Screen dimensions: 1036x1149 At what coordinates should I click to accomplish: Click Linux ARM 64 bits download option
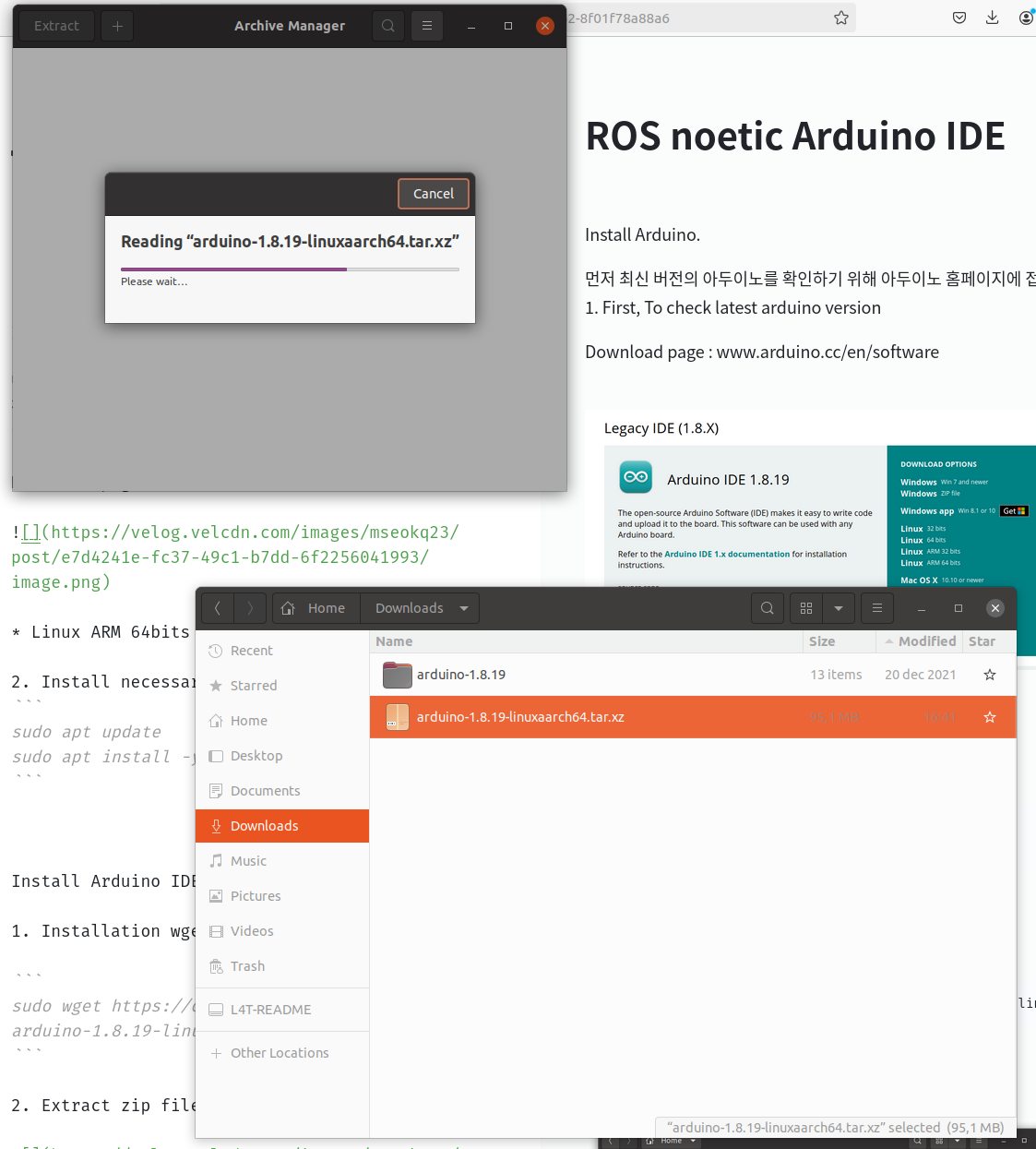(x=930, y=563)
